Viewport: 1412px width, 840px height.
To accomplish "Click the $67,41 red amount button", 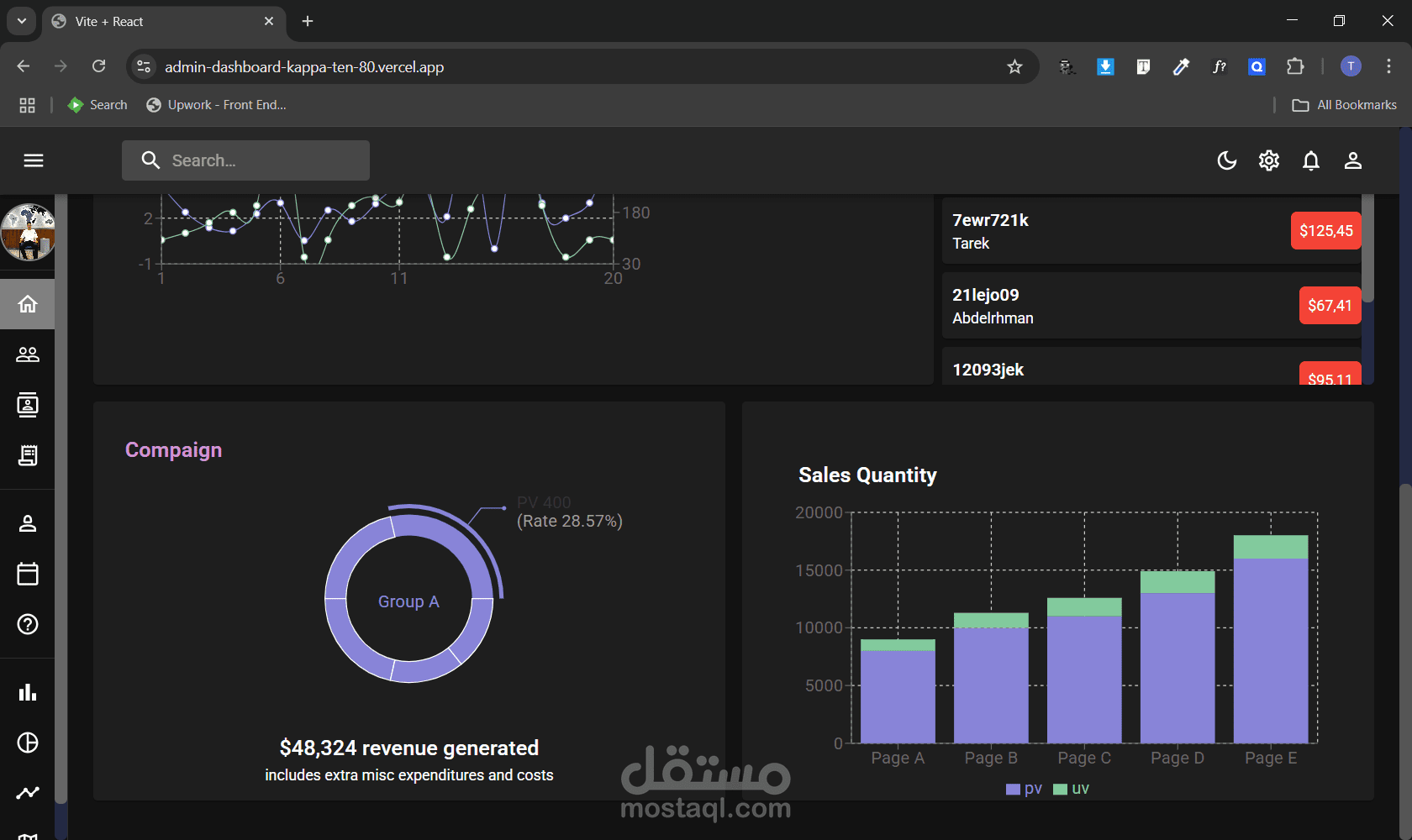I will [1330, 306].
